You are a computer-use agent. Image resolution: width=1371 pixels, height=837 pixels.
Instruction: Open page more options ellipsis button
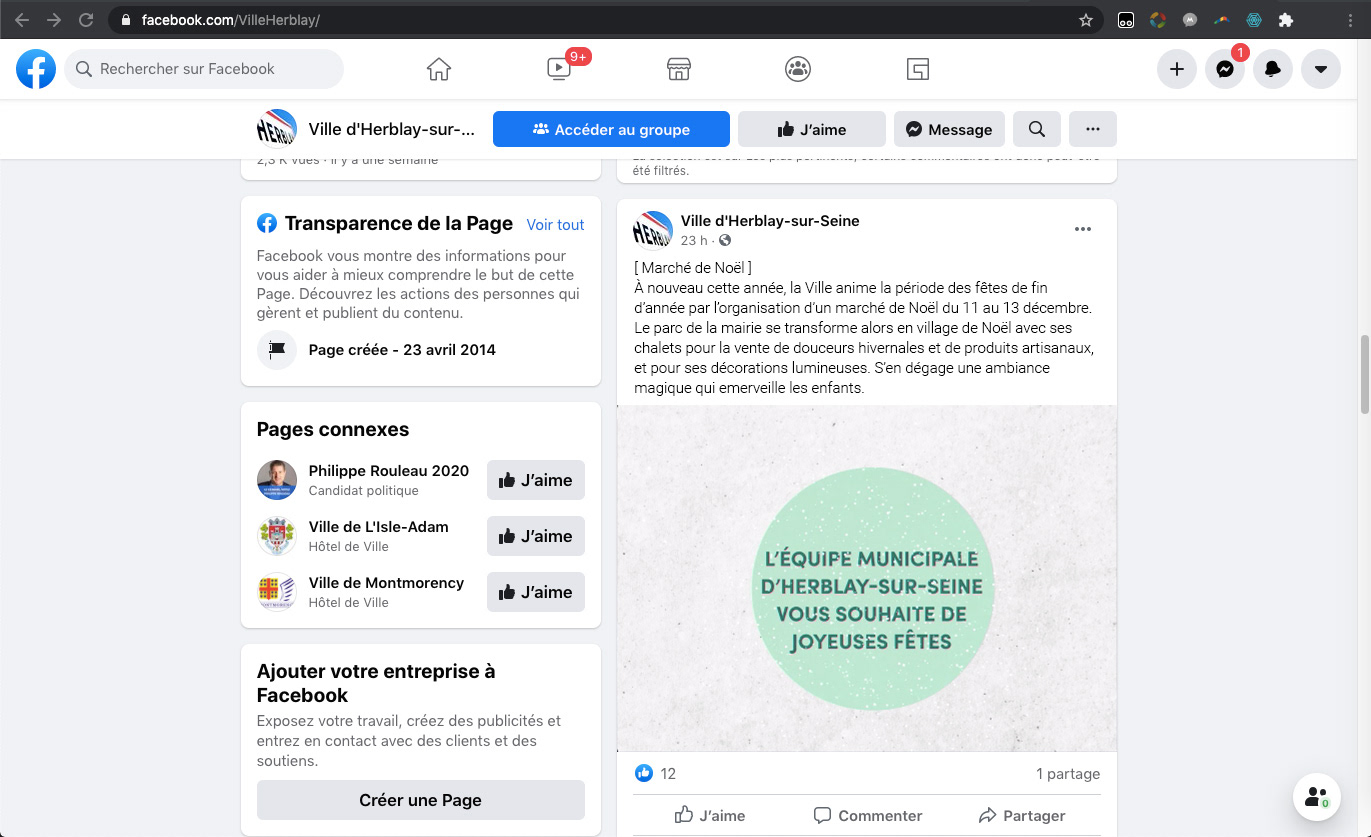point(1093,129)
